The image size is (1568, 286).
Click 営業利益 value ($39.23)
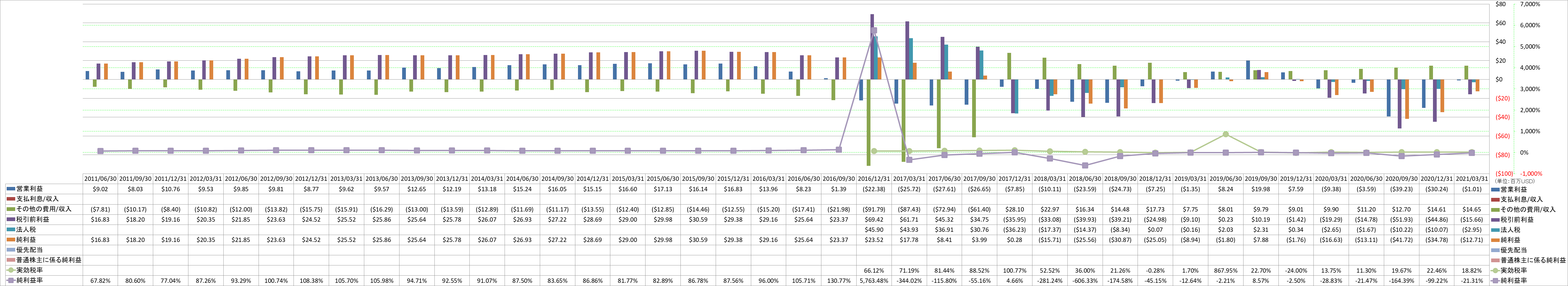[1402, 189]
